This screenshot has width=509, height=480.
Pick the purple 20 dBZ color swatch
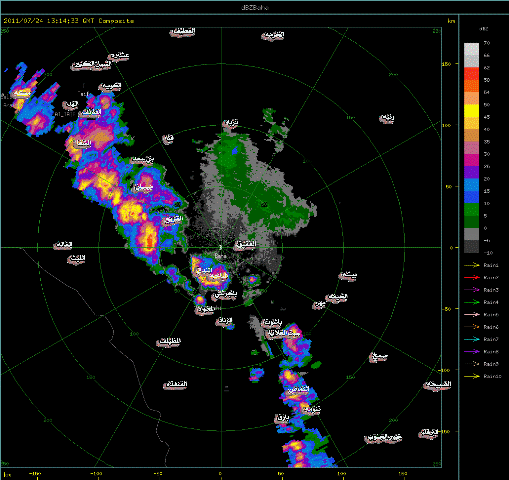(471, 172)
